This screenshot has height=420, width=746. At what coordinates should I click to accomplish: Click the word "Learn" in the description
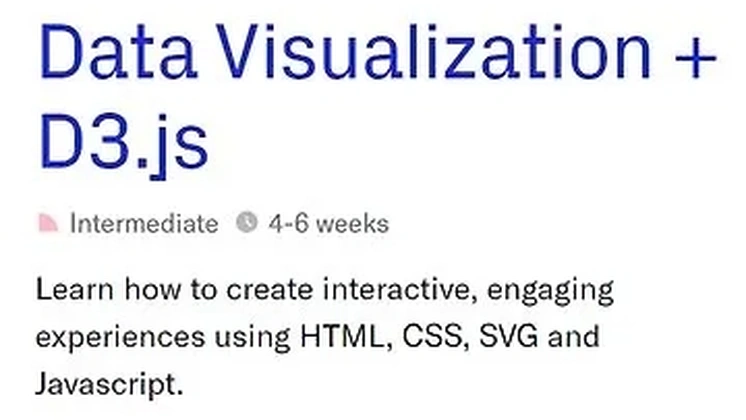(71, 291)
